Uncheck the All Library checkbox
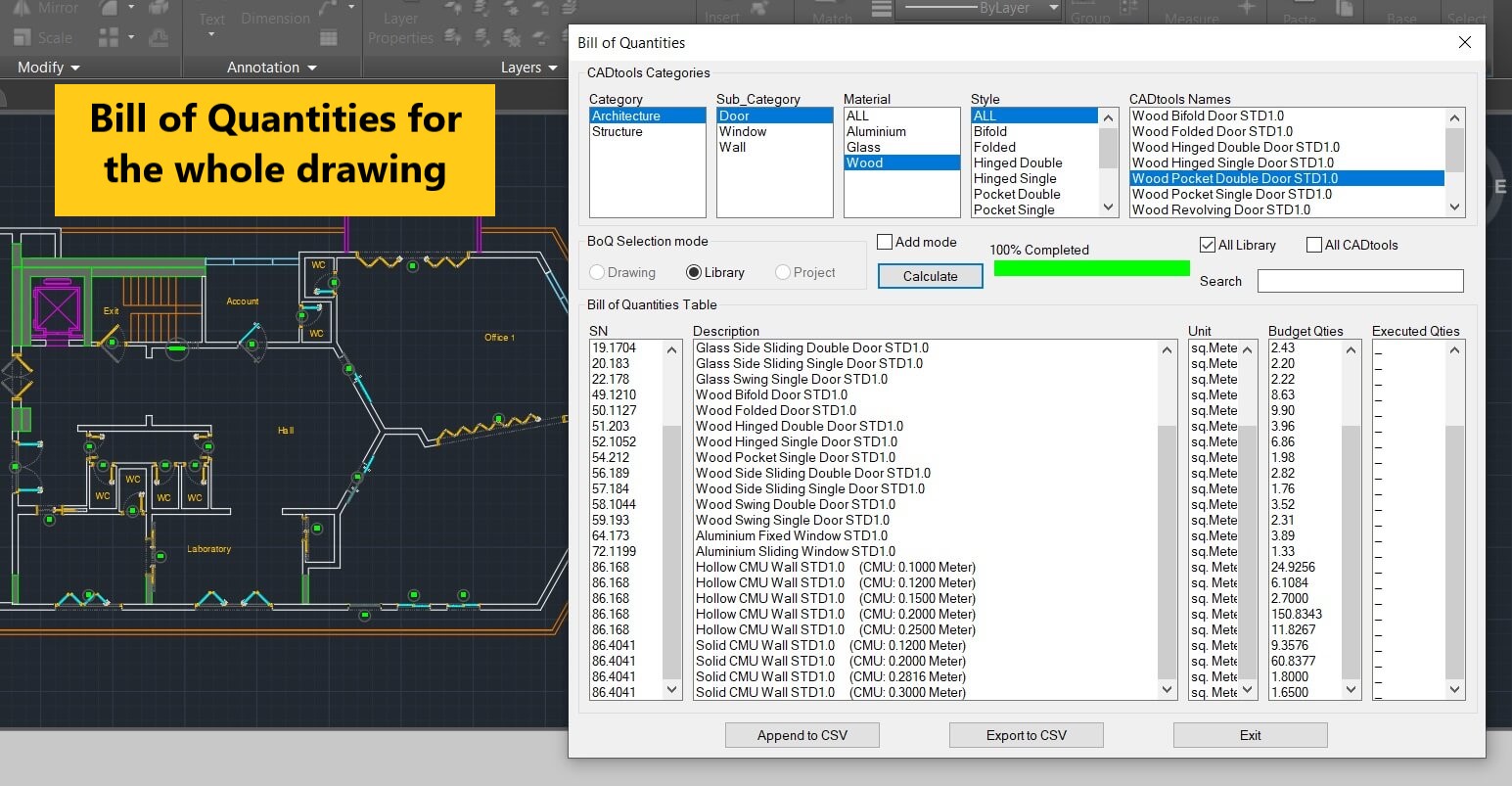Screen dimensions: 1512x786 tap(1208, 245)
